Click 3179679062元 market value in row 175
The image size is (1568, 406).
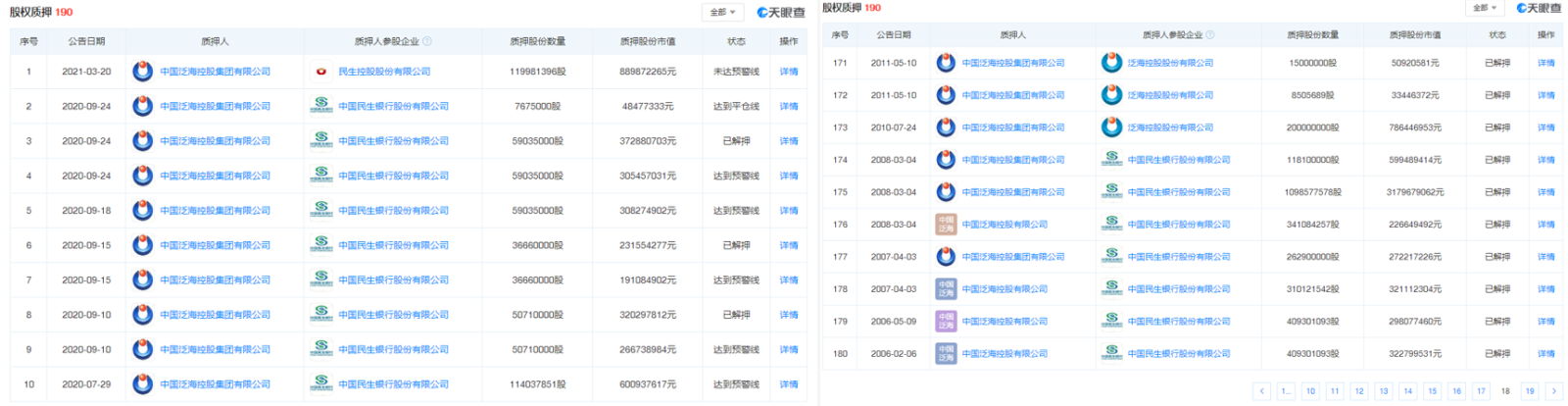point(1415,192)
